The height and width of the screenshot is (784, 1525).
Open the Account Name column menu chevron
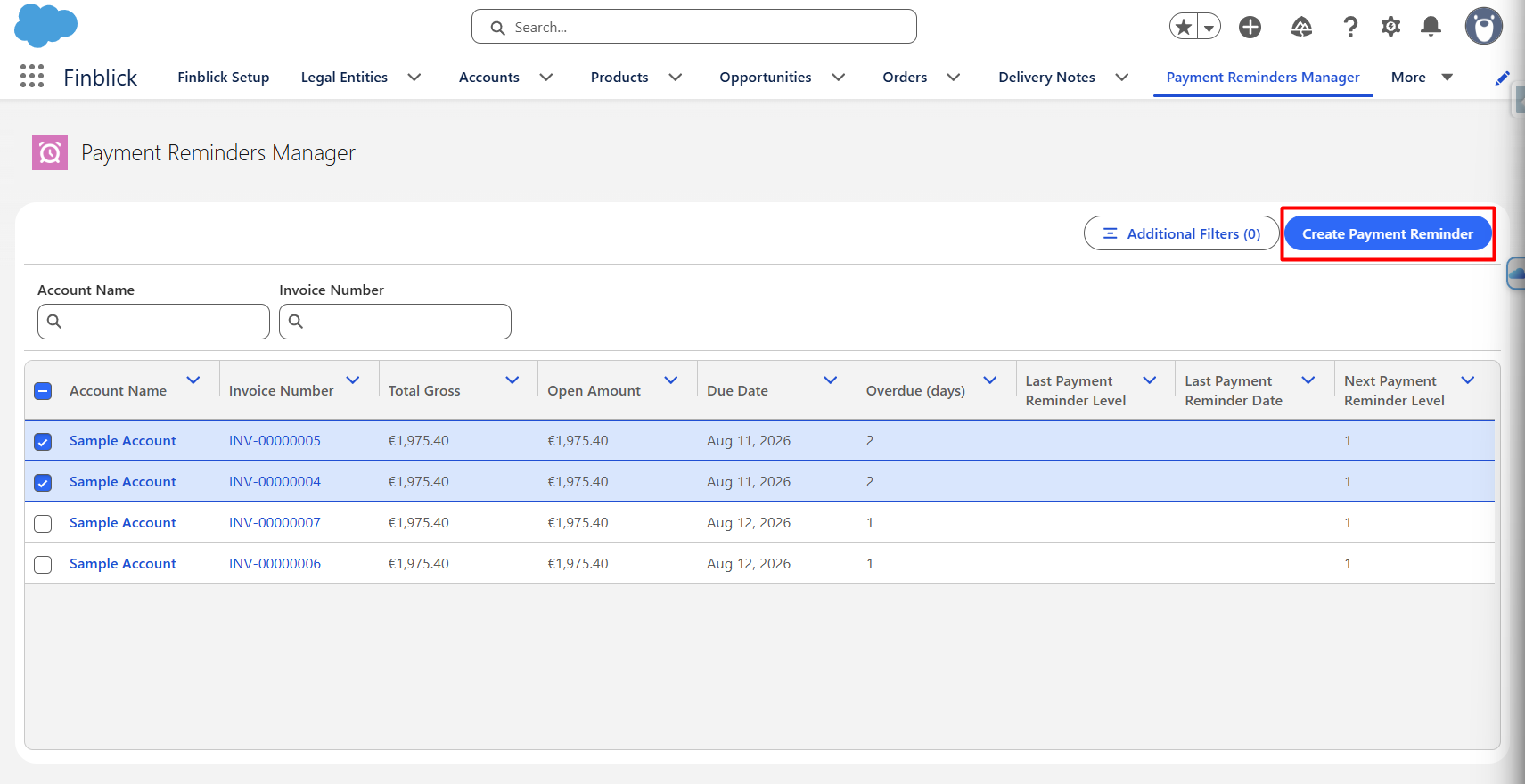[193, 380]
